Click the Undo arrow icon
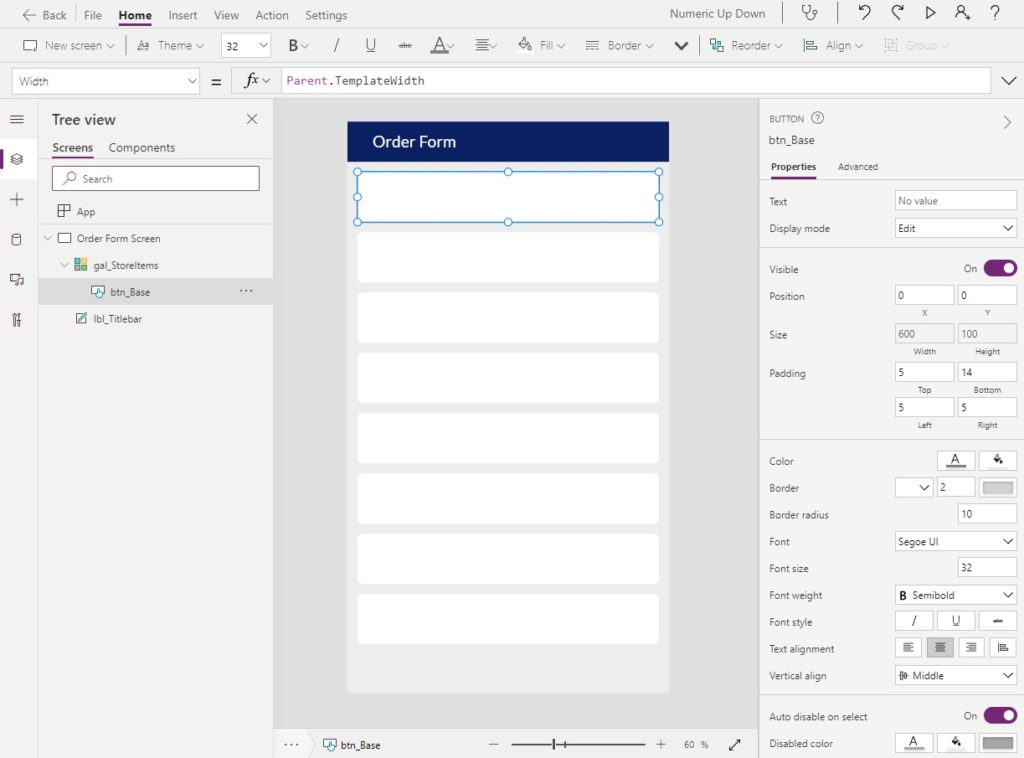 pos(864,12)
